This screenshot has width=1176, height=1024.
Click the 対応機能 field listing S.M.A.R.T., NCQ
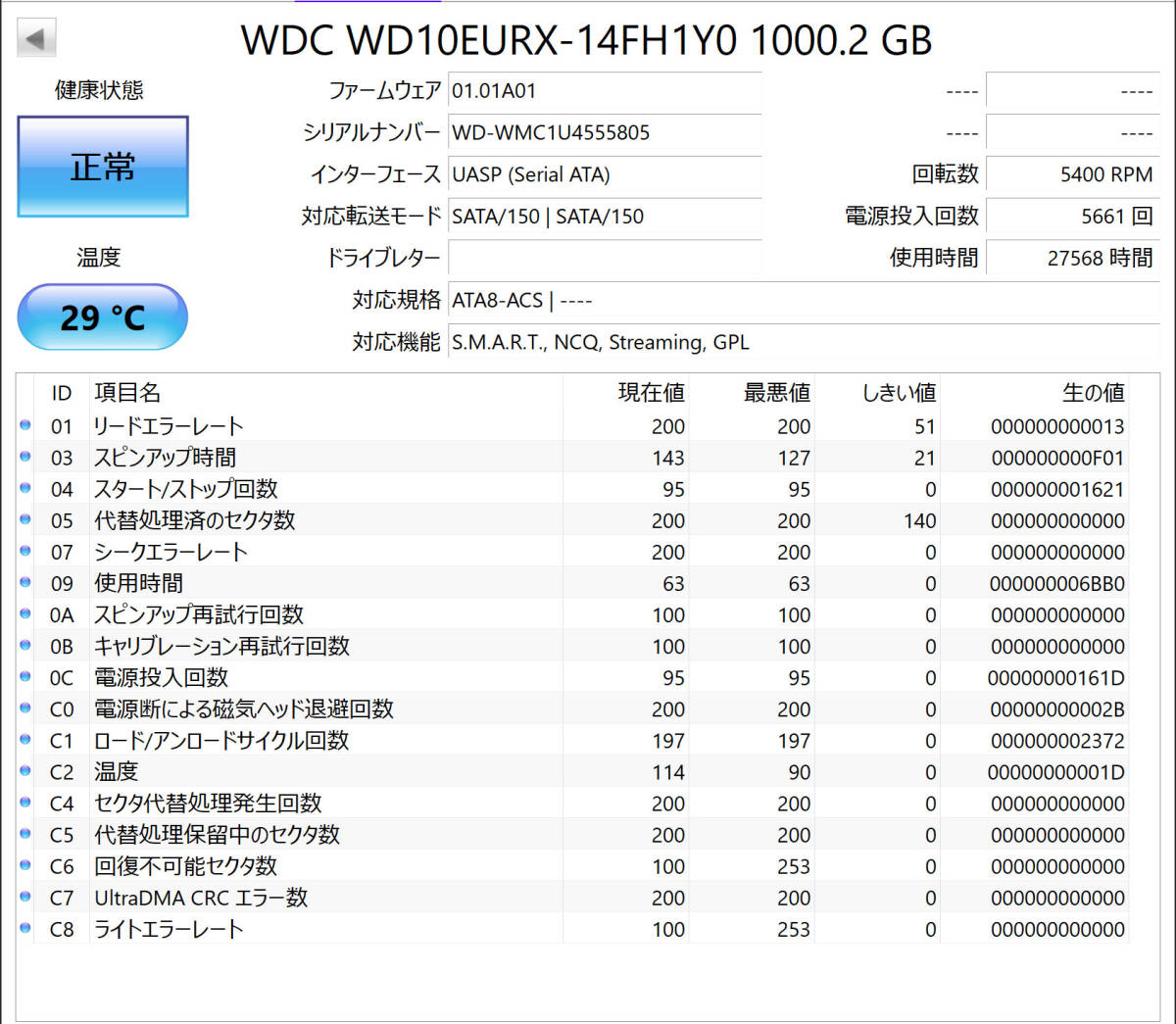[804, 342]
